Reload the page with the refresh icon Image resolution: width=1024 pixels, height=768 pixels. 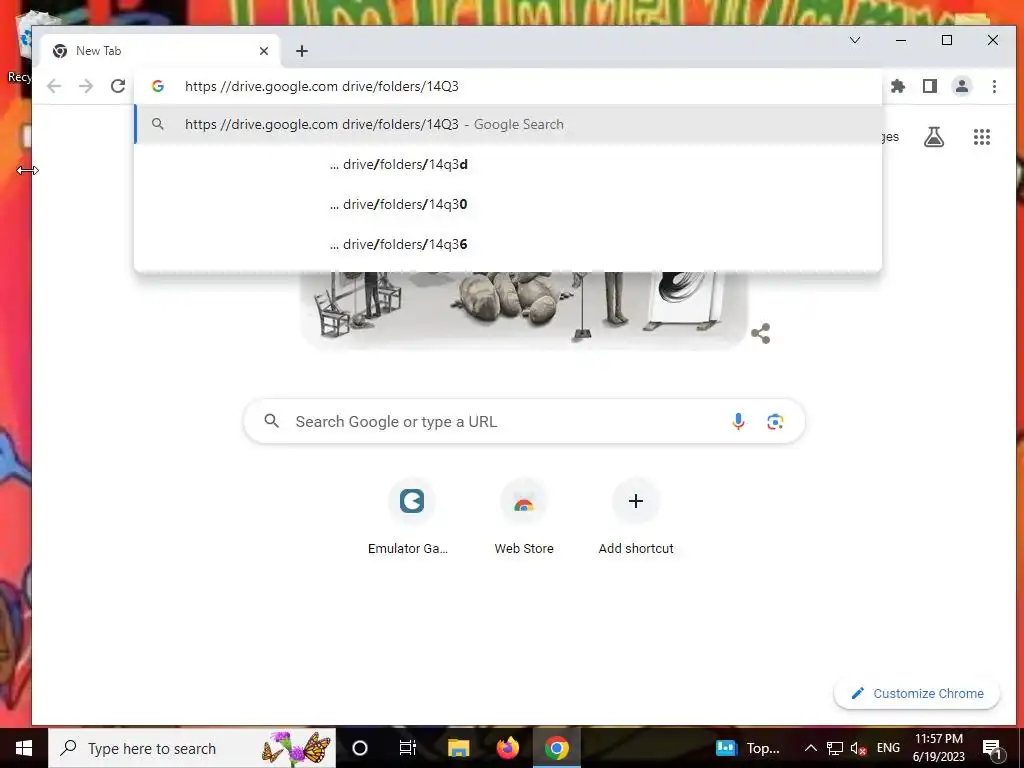(118, 86)
